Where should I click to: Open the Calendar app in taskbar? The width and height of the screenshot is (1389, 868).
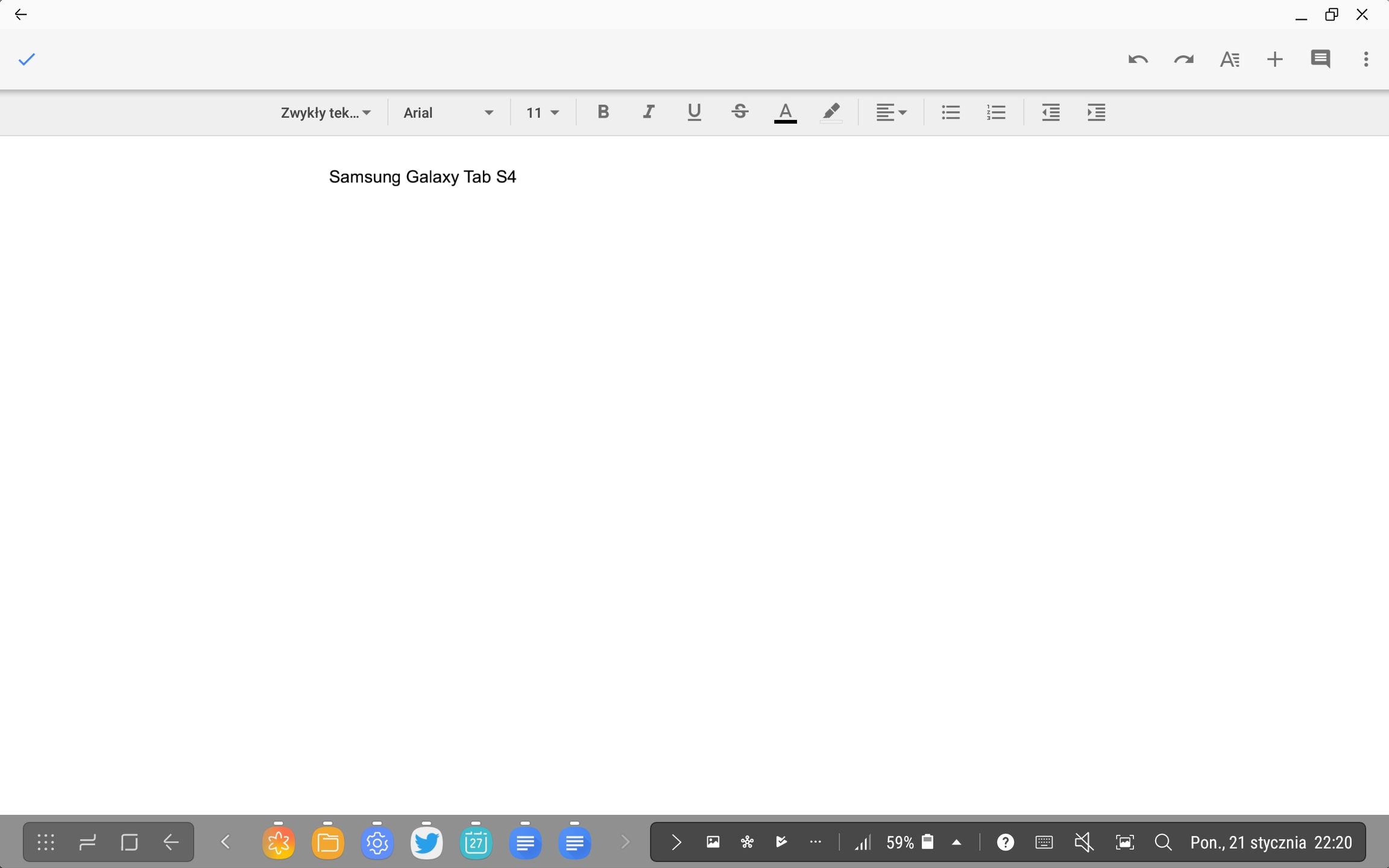(476, 842)
